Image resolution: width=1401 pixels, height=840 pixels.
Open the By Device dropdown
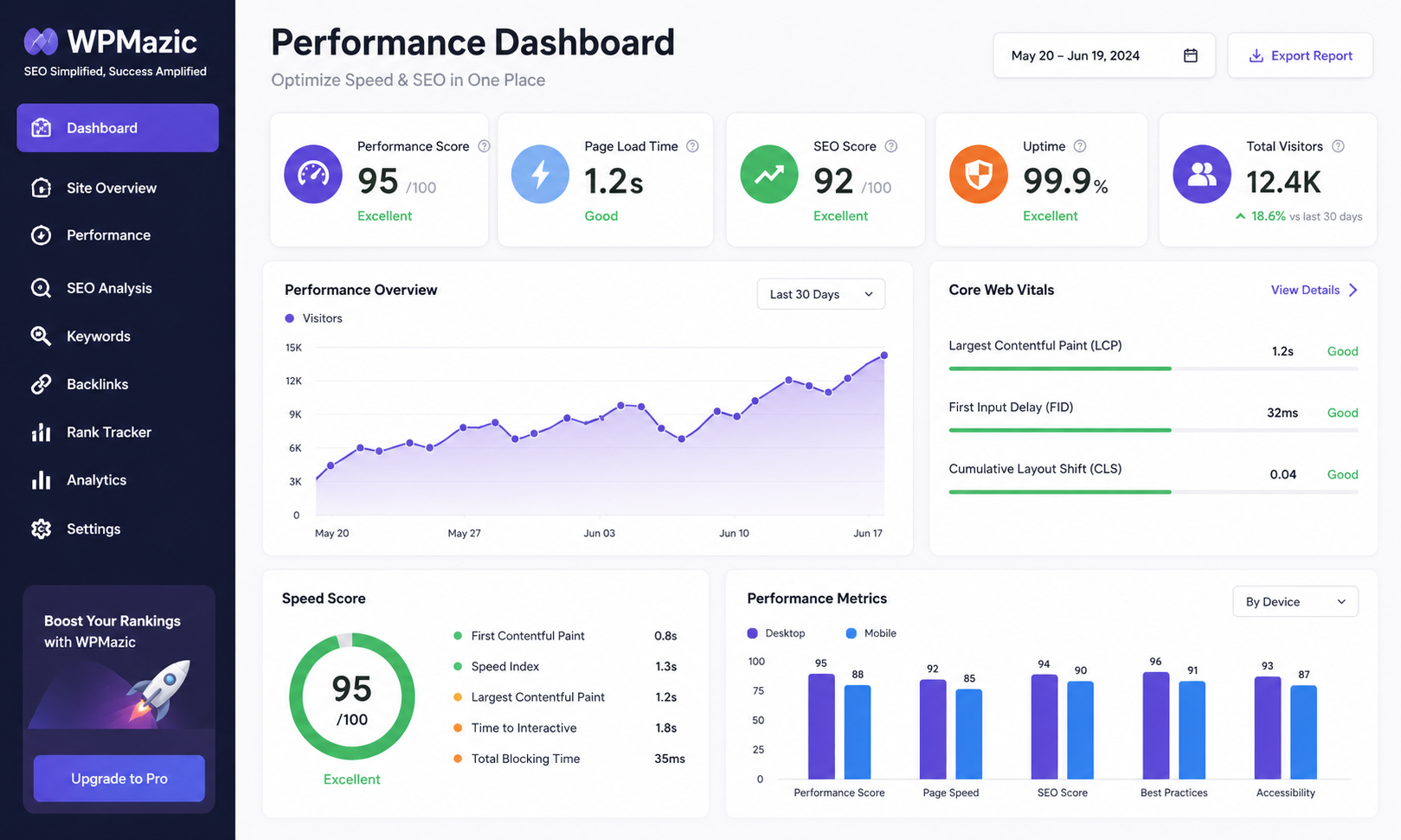click(x=1295, y=602)
